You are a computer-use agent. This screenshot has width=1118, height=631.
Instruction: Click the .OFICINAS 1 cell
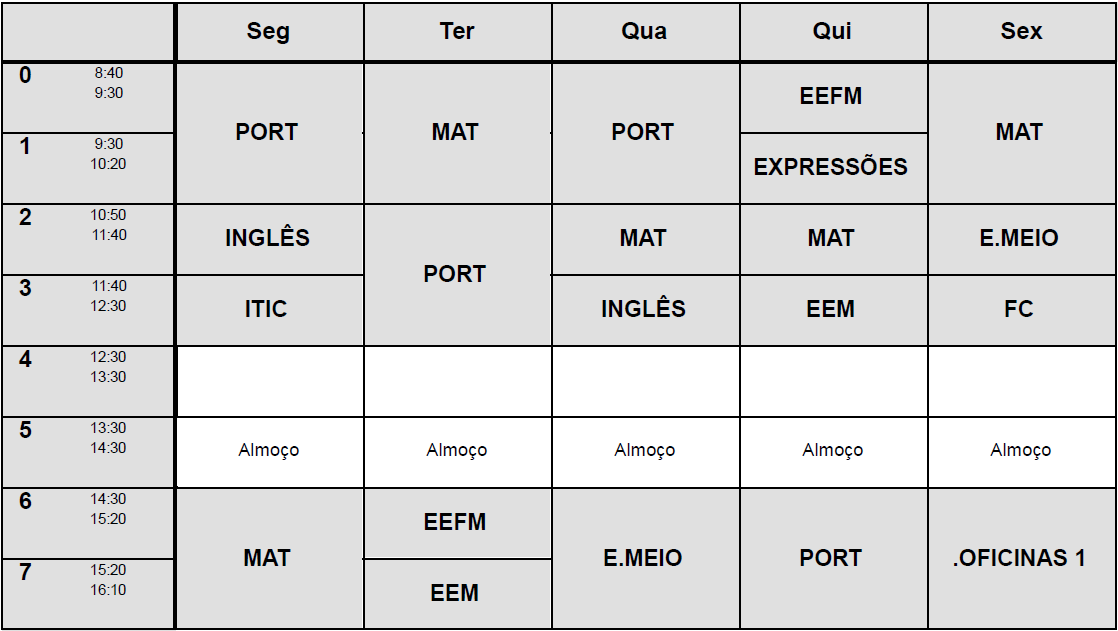point(1019,558)
